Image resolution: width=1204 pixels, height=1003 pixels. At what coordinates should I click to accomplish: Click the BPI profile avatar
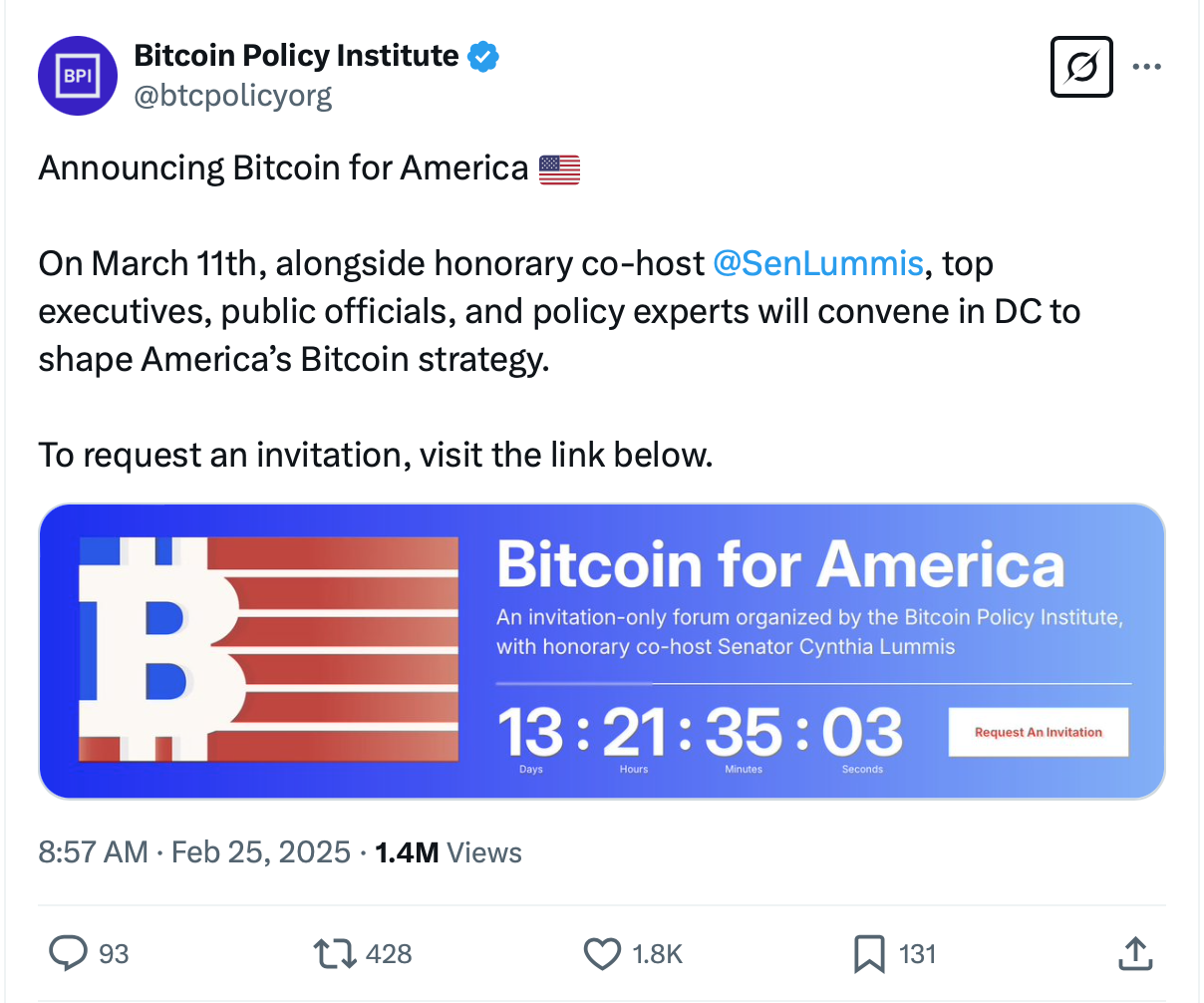(x=78, y=76)
